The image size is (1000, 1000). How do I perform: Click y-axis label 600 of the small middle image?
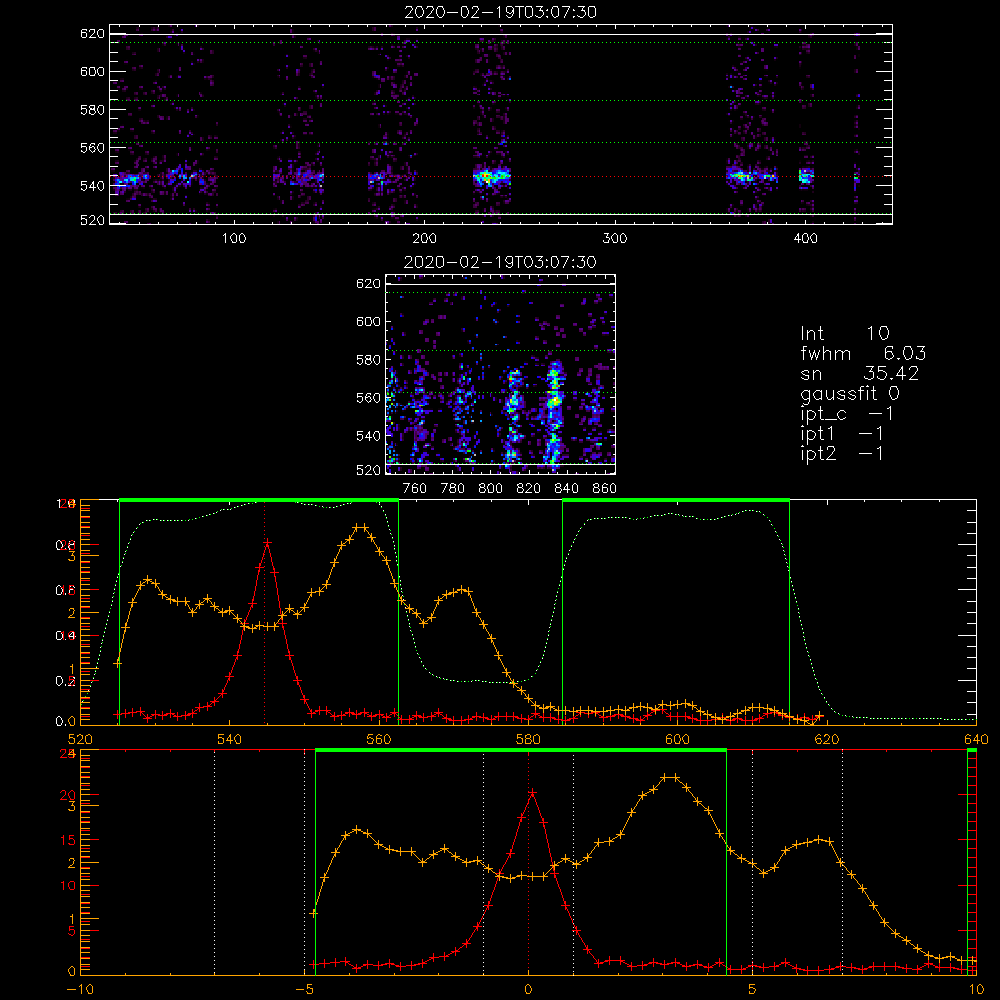(x=368, y=321)
